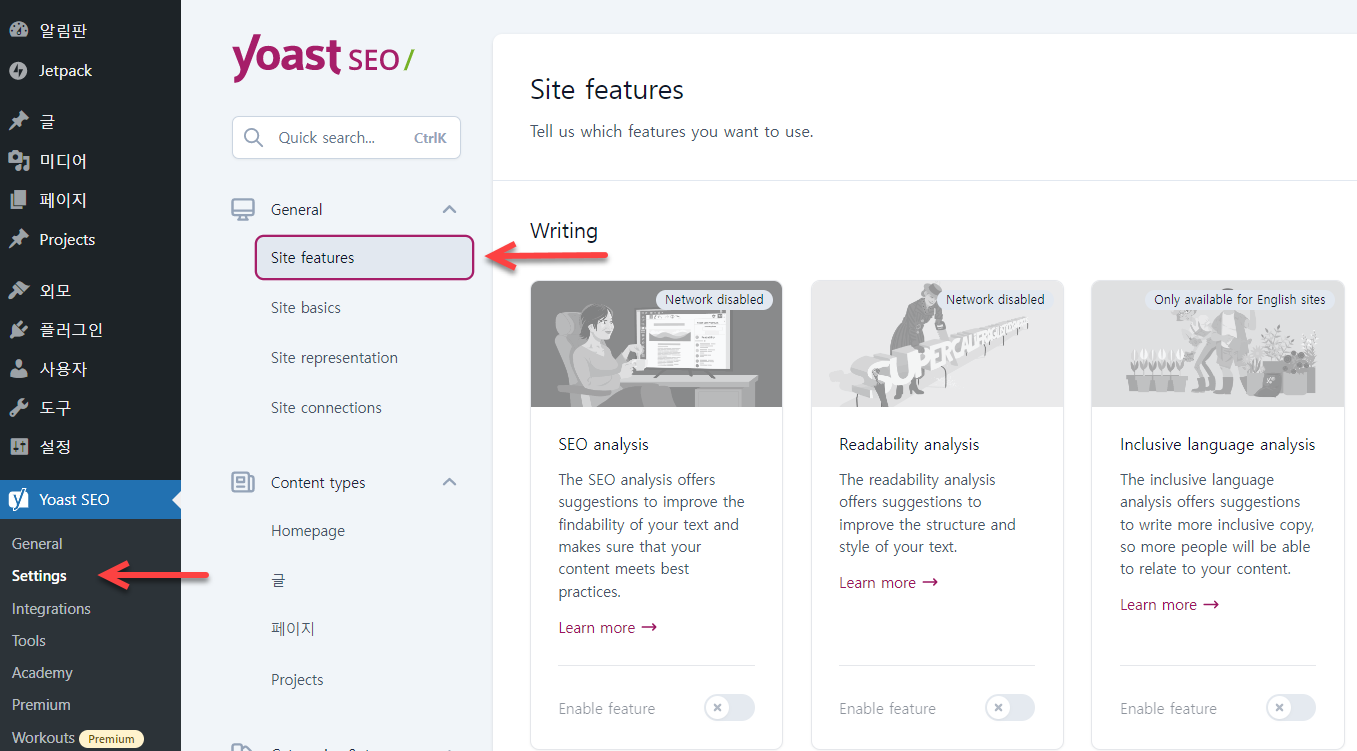Click Learn more under SEO analysis

point(607,627)
